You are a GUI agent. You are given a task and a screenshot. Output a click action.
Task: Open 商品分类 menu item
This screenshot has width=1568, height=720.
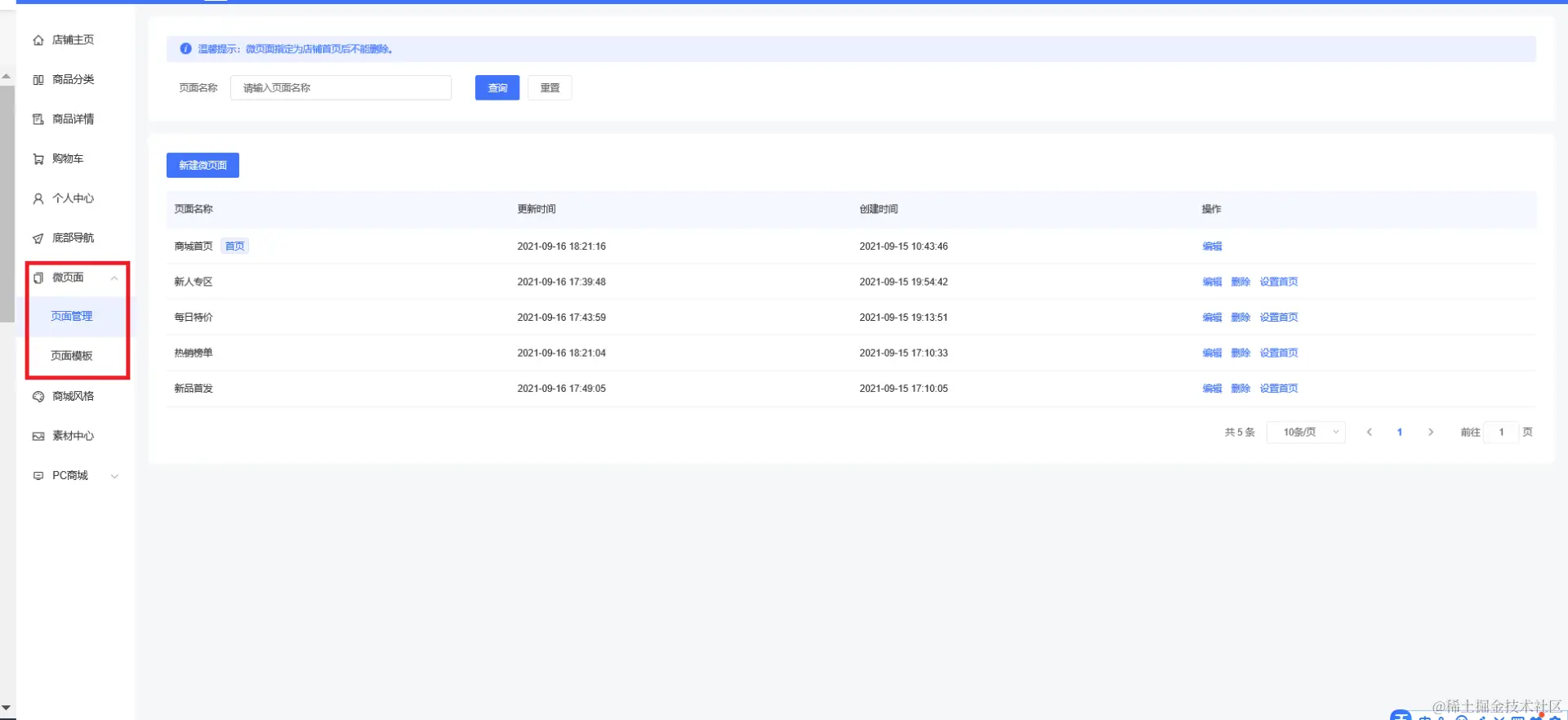tap(73, 79)
